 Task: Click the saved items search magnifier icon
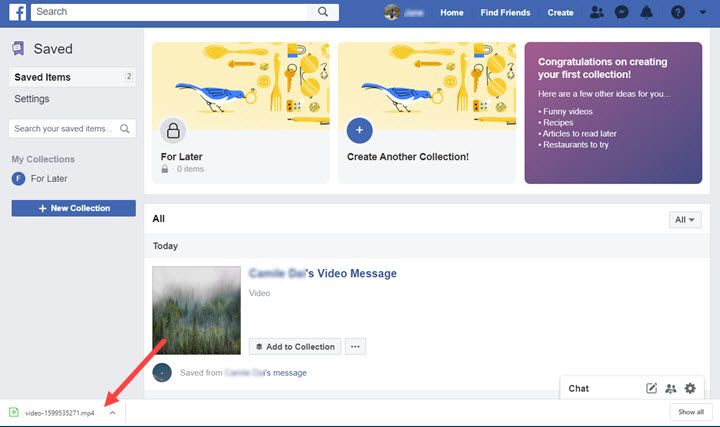pyautogui.click(x=124, y=129)
